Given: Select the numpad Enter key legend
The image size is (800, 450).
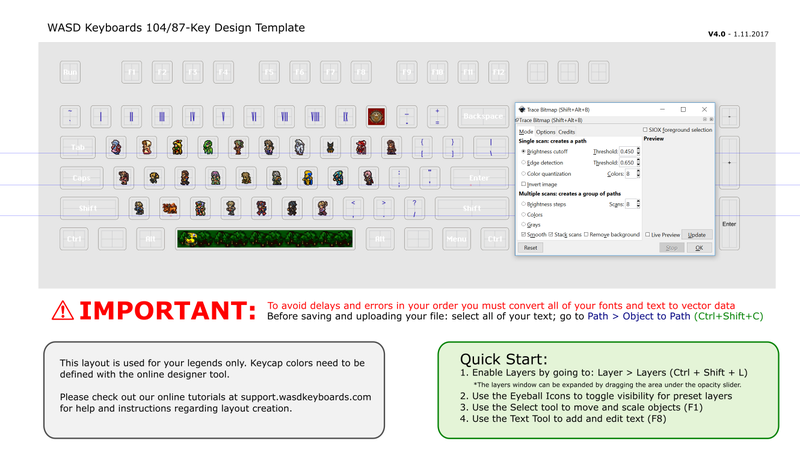Looking at the screenshot, I should click(729, 224).
